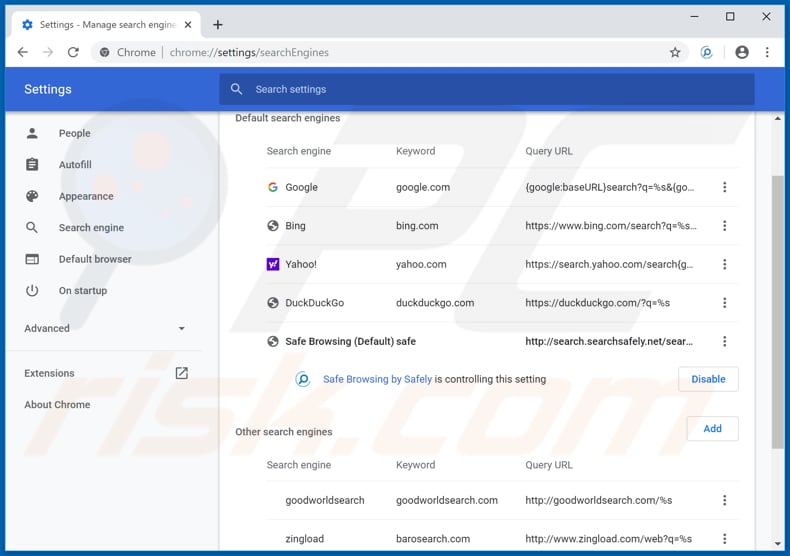
Task: Click the Safe Browsing extension icon beside control notice
Action: [x=303, y=379]
